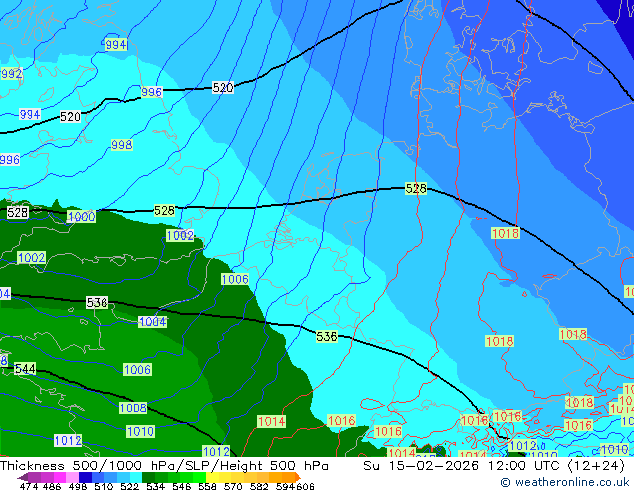
Task: Click the 'Su 15-02-2026 12:00 UTC (12+24)' date text
Action: click(494, 466)
